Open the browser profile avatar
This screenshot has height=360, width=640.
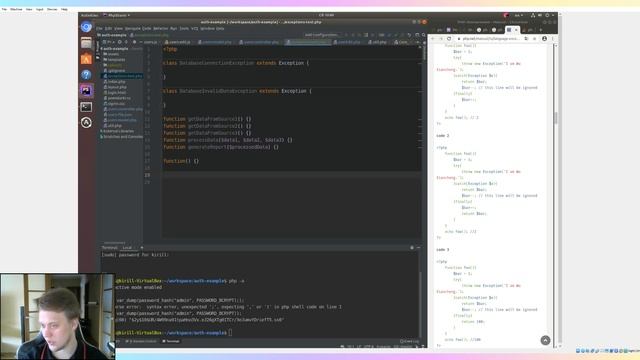click(544, 39)
